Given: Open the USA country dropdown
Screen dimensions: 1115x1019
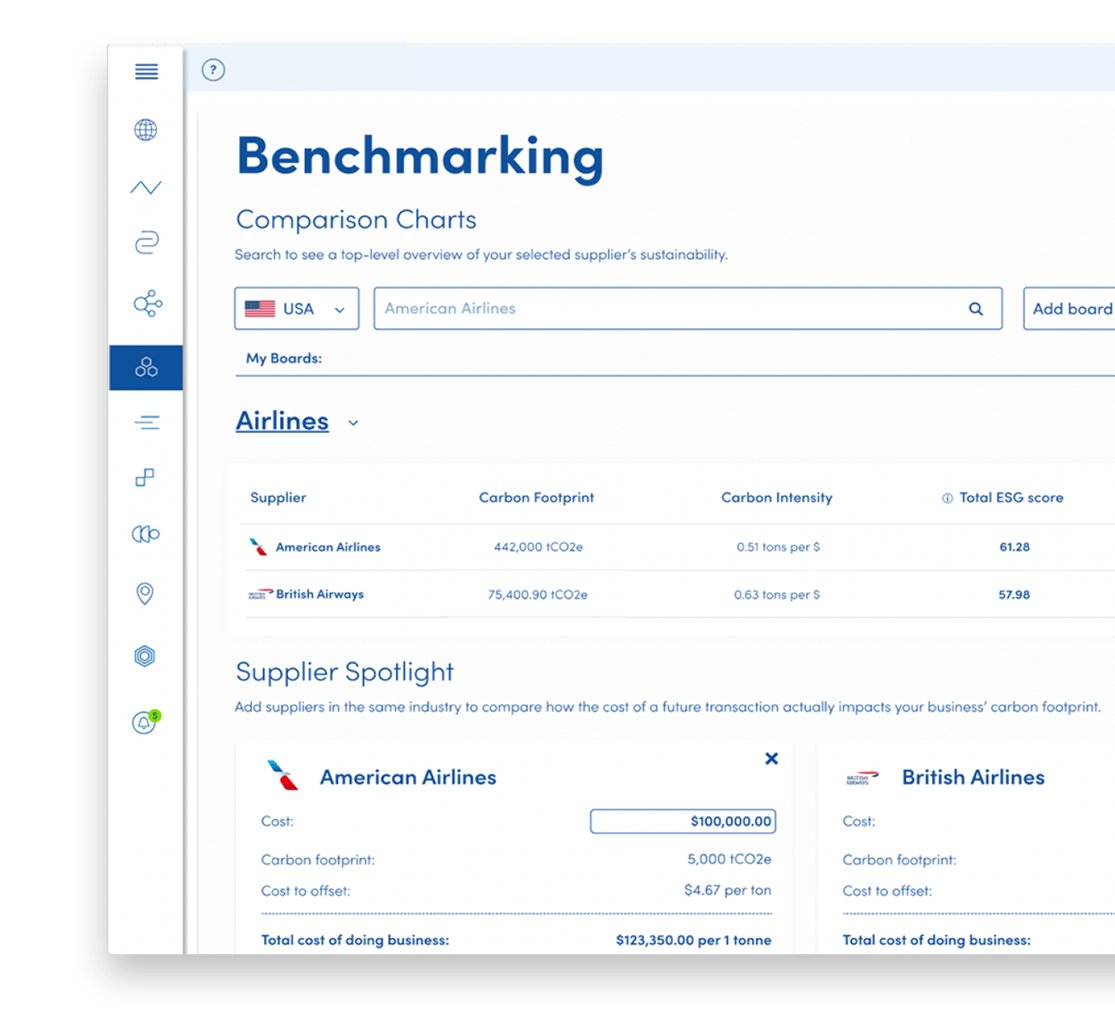Looking at the screenshot, I should pyautogui.click(x=297, y=309).
